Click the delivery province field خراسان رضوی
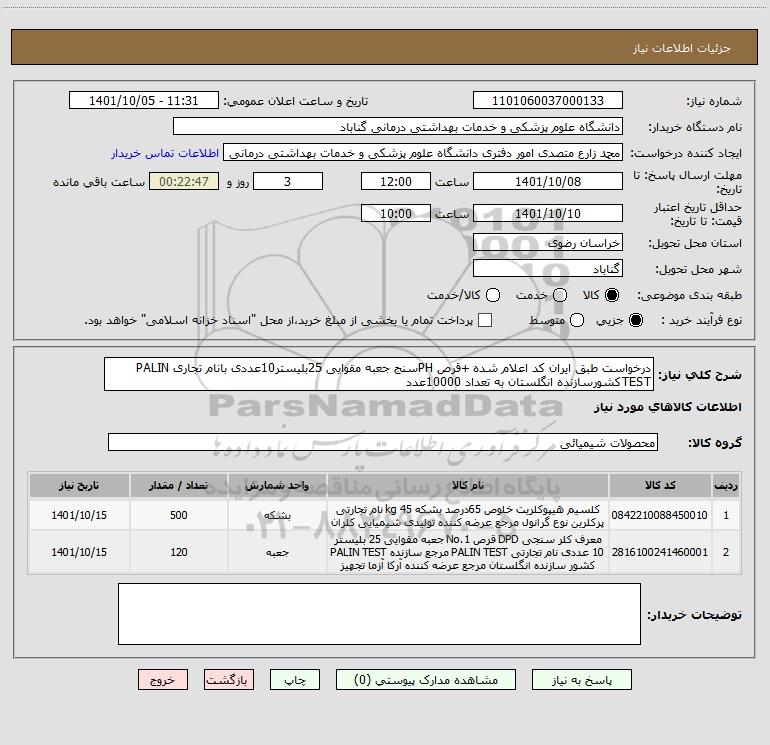 548,242
